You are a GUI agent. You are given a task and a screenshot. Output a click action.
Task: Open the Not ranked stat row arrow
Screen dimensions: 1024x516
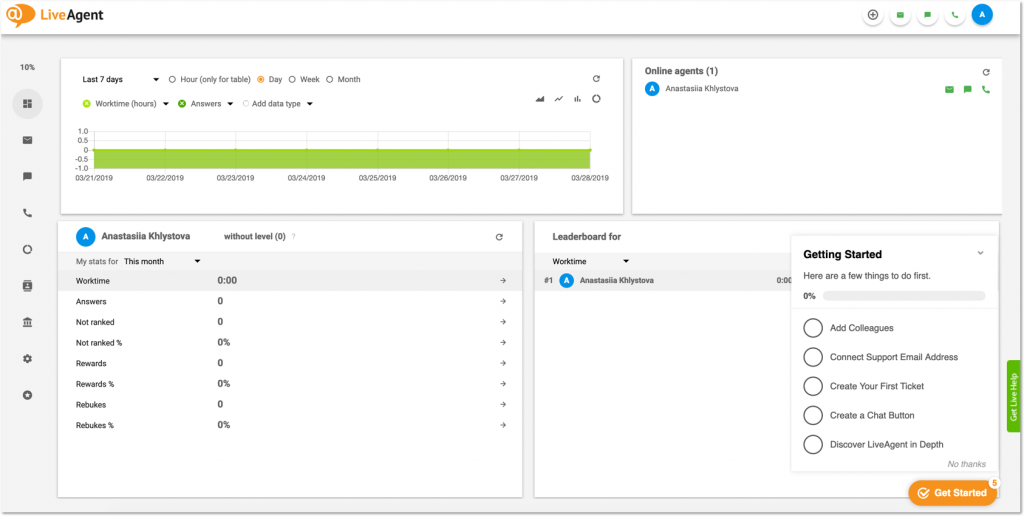pyautogui.click(x=503, y=322)
